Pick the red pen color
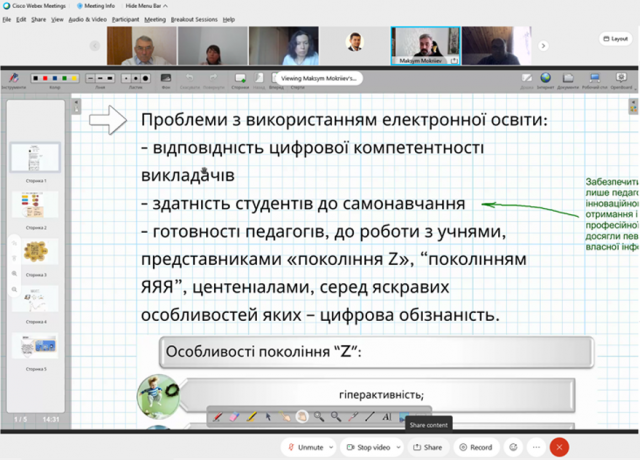This screenshot has width=640, height=460. coord(45,78)
